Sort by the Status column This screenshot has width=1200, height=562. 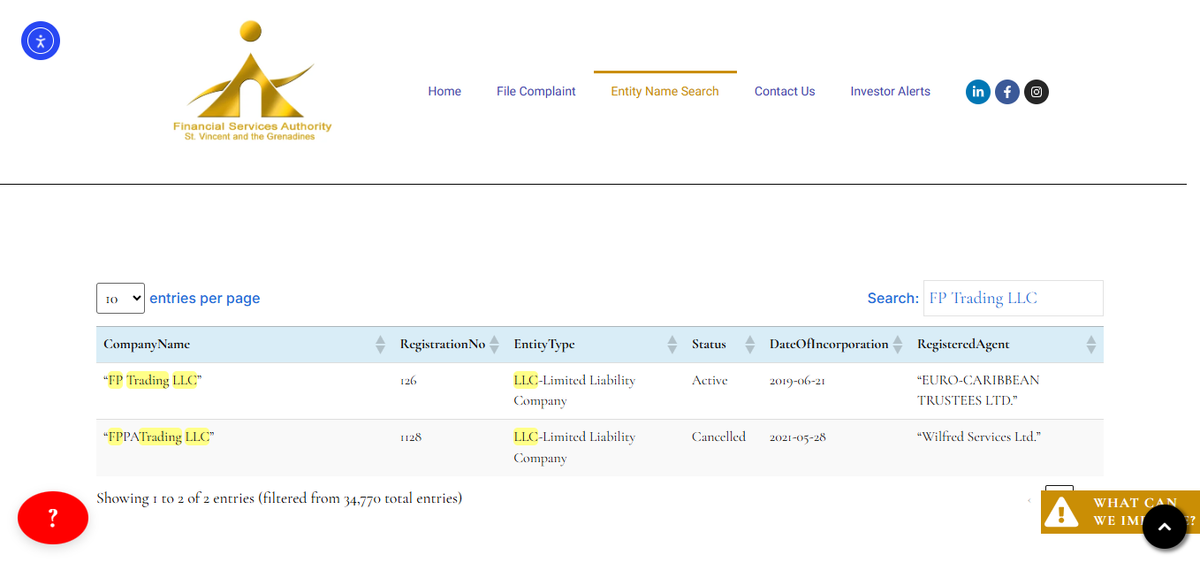click(723, 344)
